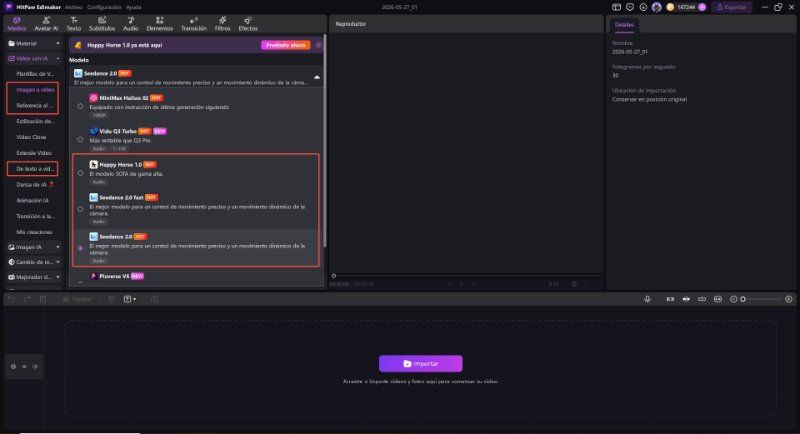This screenshot has width=800, height=434.
Task: Click the download icon in title bar
Action: [643, 7]
